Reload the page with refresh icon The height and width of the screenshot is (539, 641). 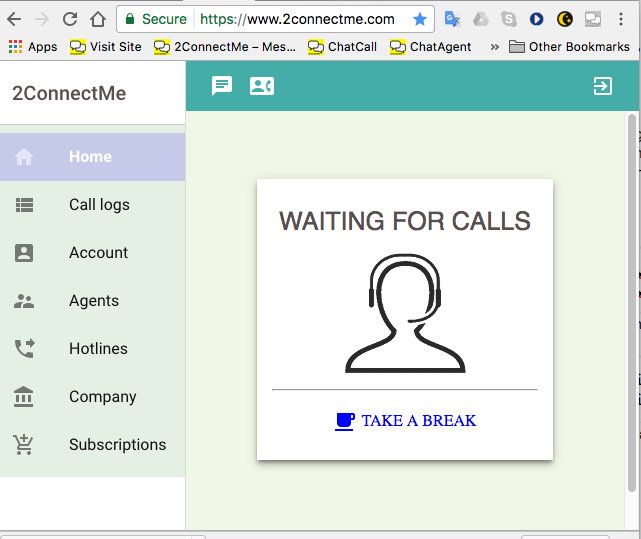[x=70, y=19]
